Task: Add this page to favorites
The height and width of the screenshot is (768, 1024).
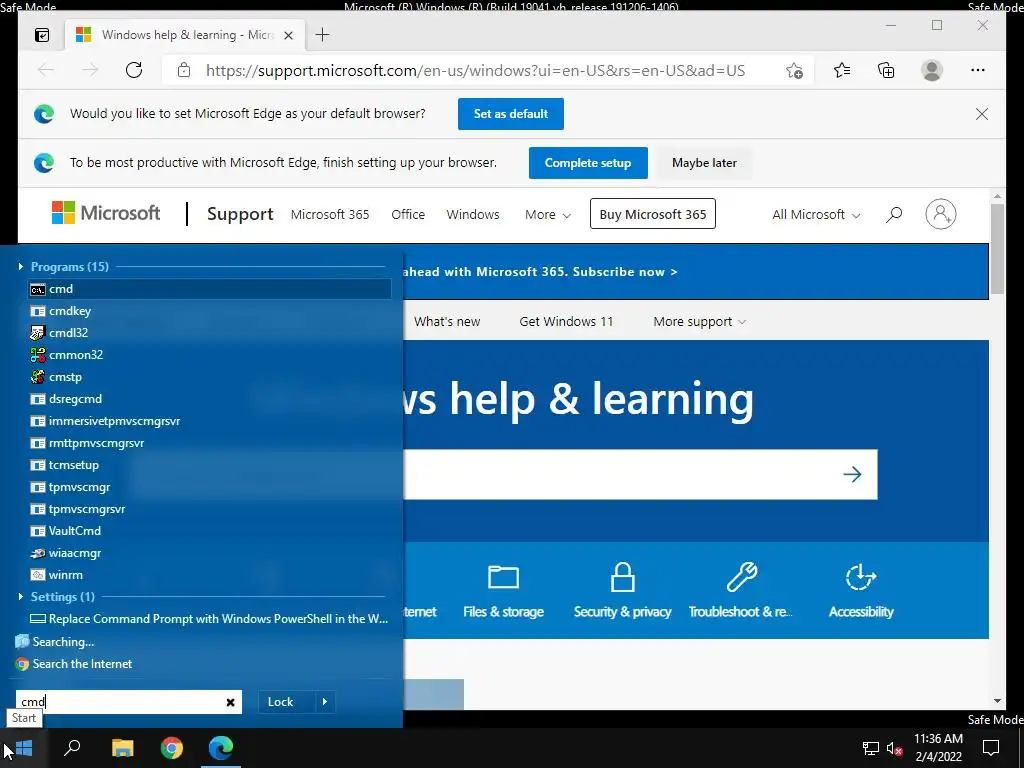Action: tap(794, 71)
